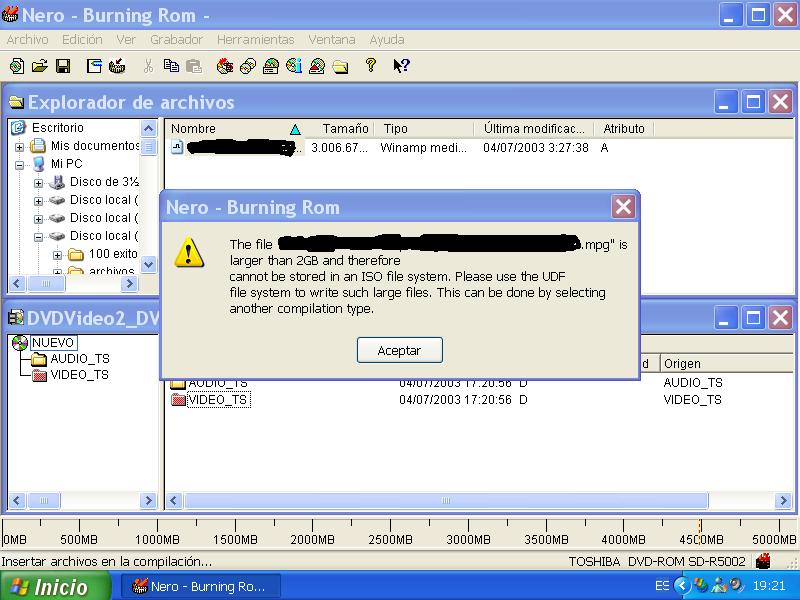Click the Disc Info icon
The width and height of the screenshot is (800, 600).
(x=294, y=66)
